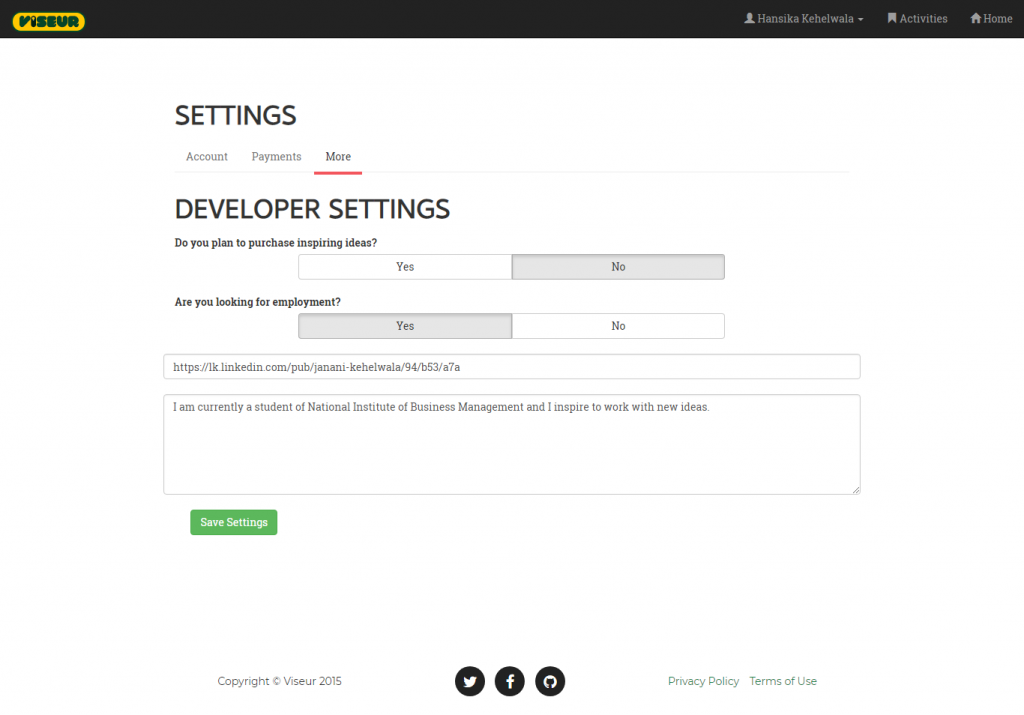The image size is (1024, 715).
Task: Select No for purchasing inspiring ideas
Action: tap(618, 267)
